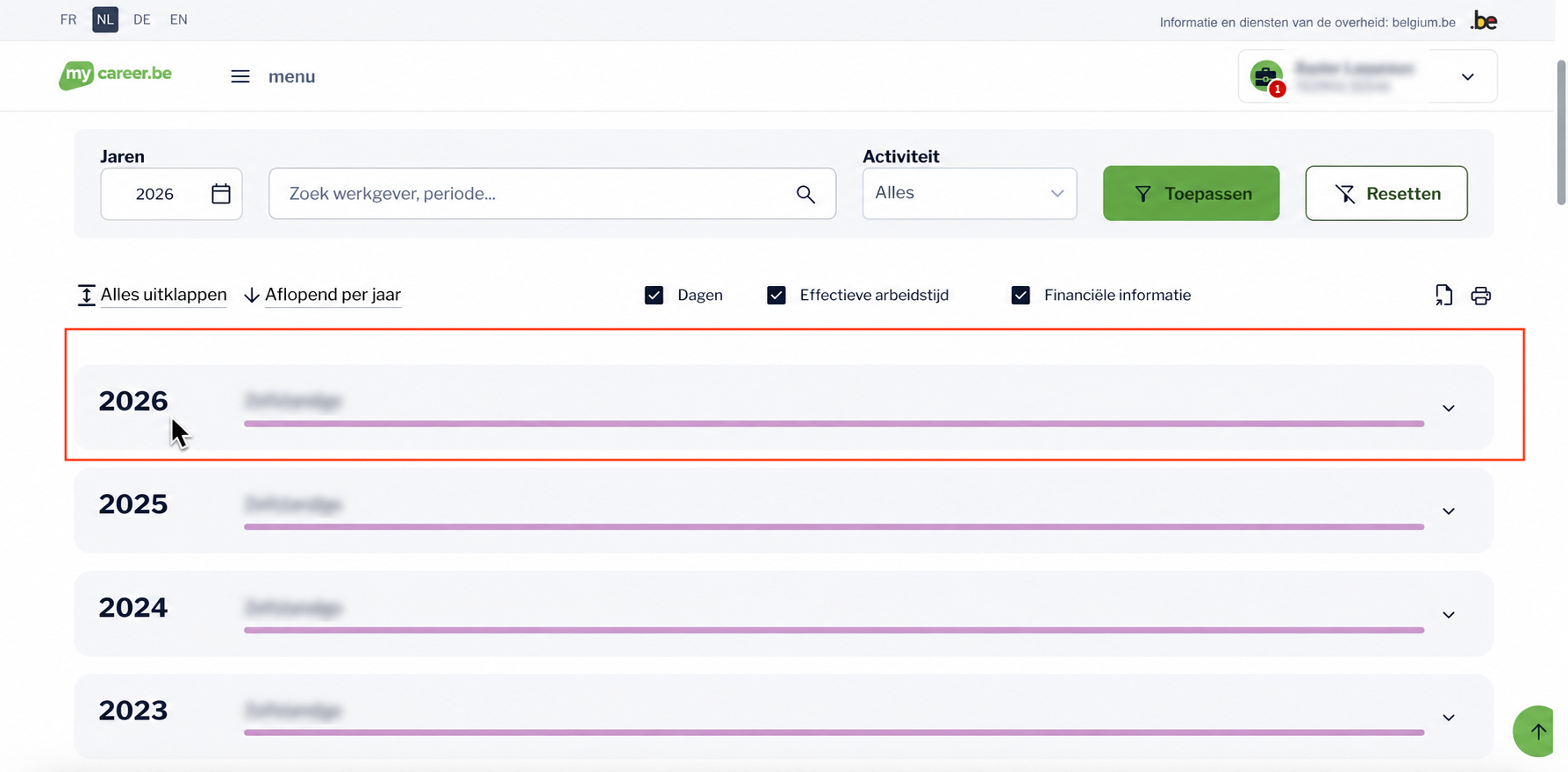The height and width of the screenshot is (772, 1568).
Task: Click the Zoek werkgever search field
Action: pos(552,194)
